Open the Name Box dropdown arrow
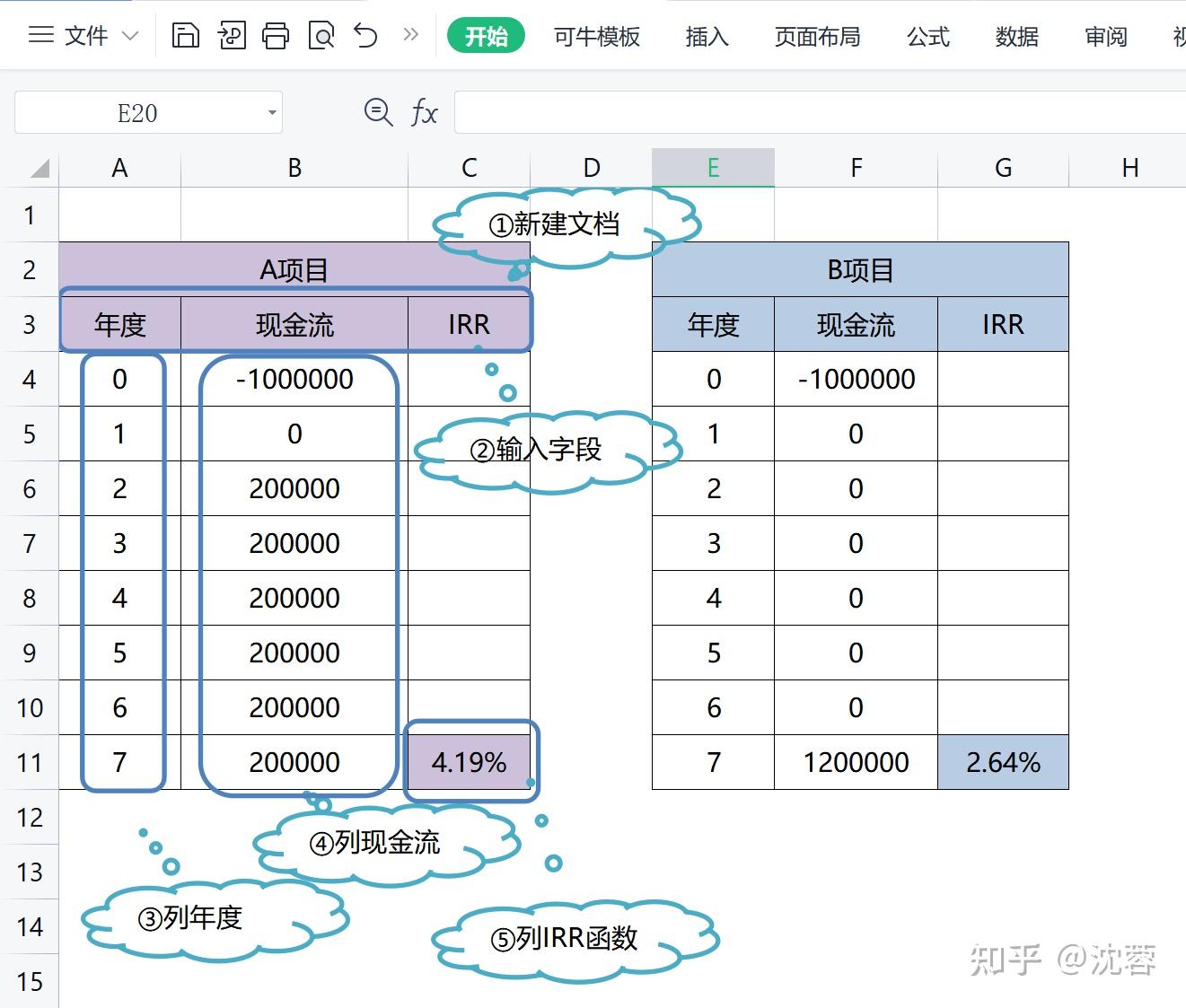 coord(271,112)
